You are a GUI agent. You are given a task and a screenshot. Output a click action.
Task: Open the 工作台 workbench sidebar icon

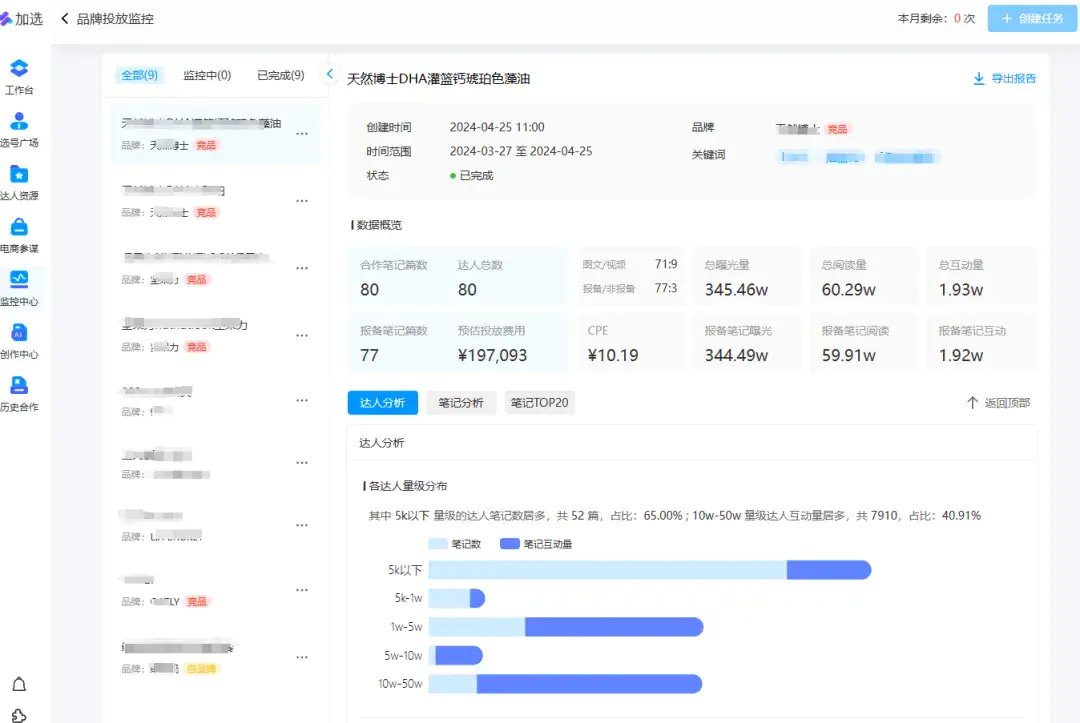[x=19, y=67]
